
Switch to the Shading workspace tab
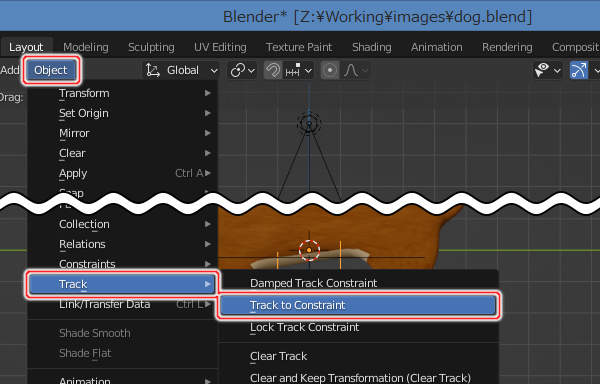click(x=372, y=47)
